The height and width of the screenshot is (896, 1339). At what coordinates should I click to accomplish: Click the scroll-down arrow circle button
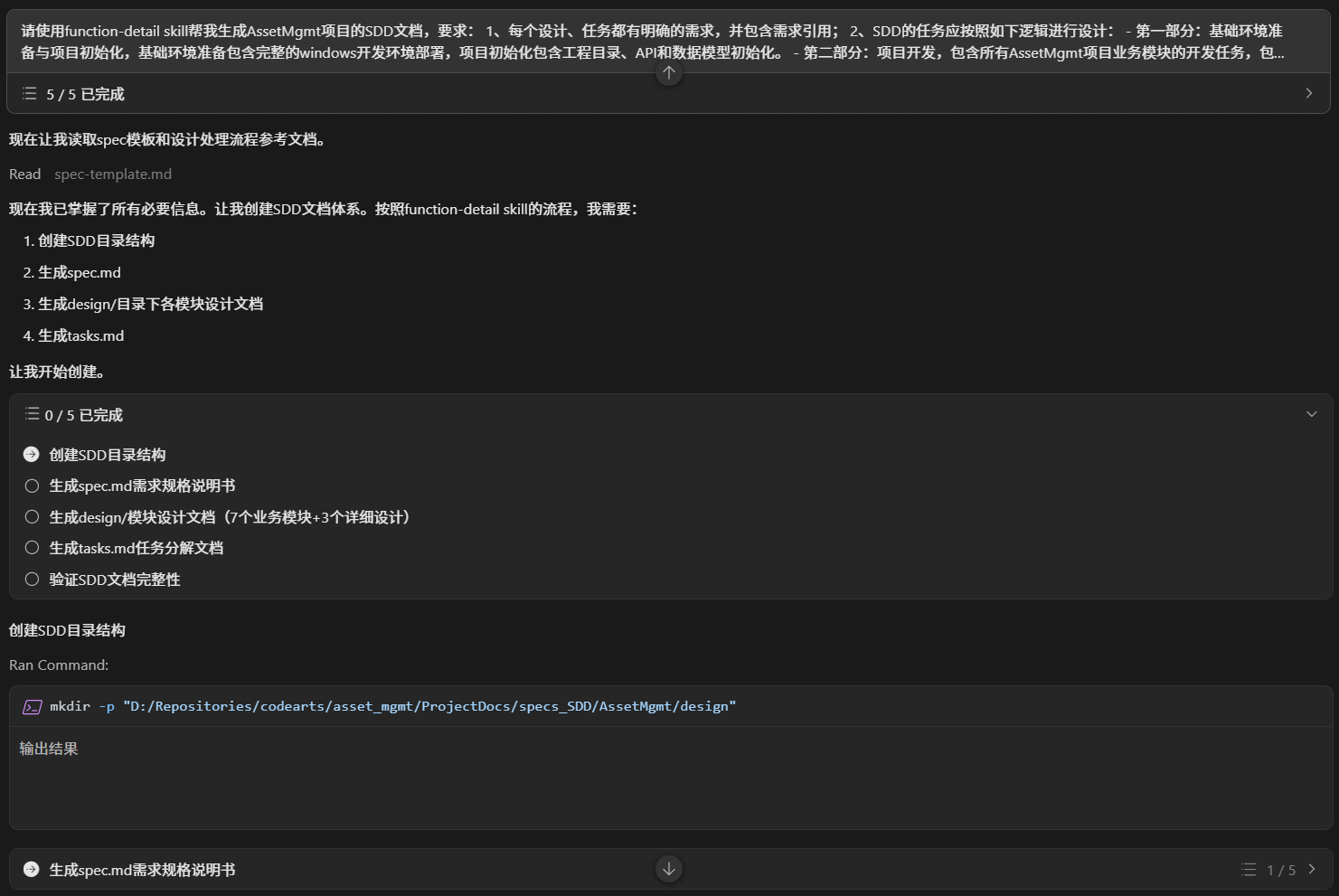[x=668, y=869]
